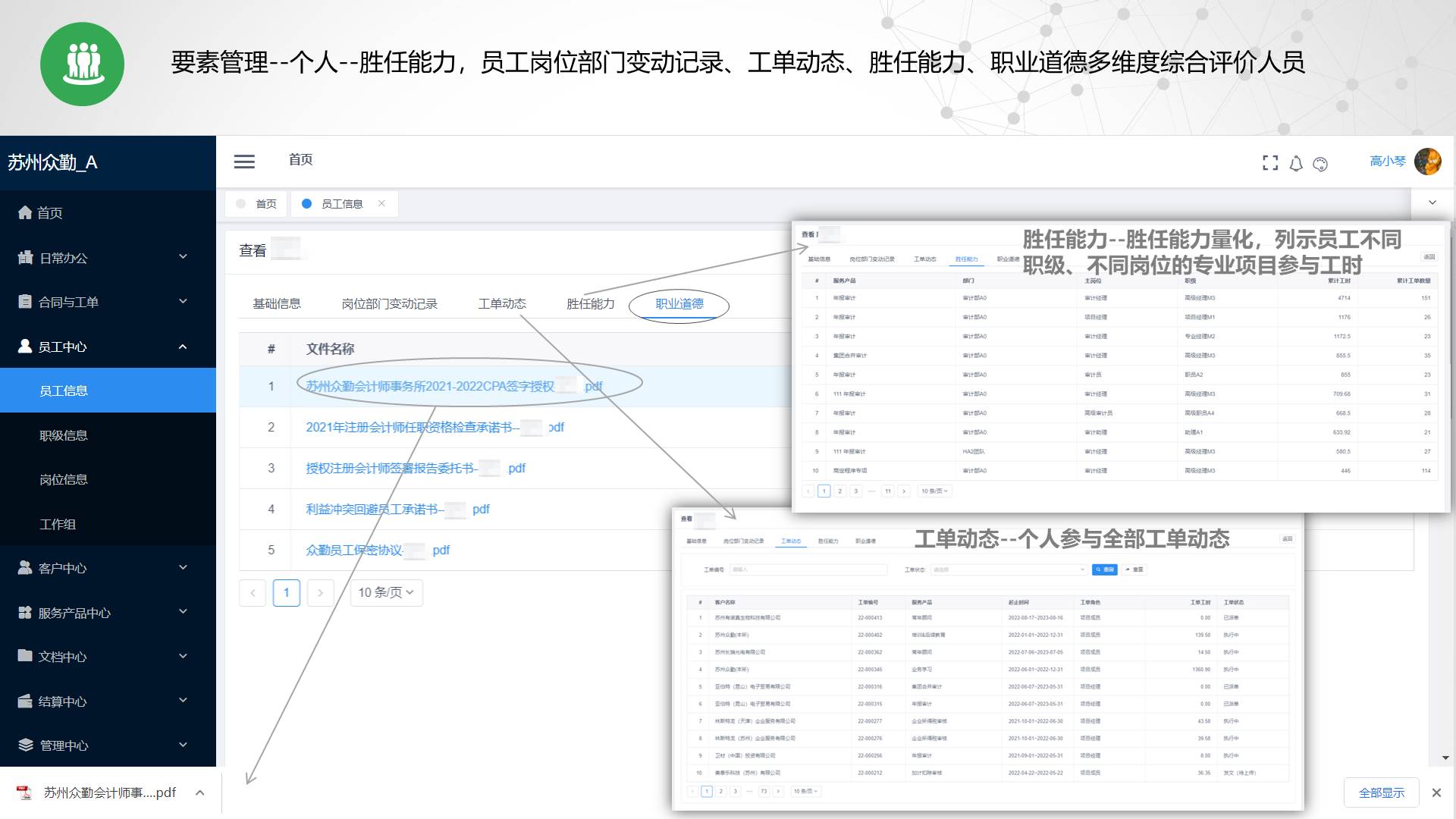Image resolution: width=1456 pixels, height=819 pixels.
Task: Click the 全部显示 button in download bar
Action: (x=1381, y=792)
